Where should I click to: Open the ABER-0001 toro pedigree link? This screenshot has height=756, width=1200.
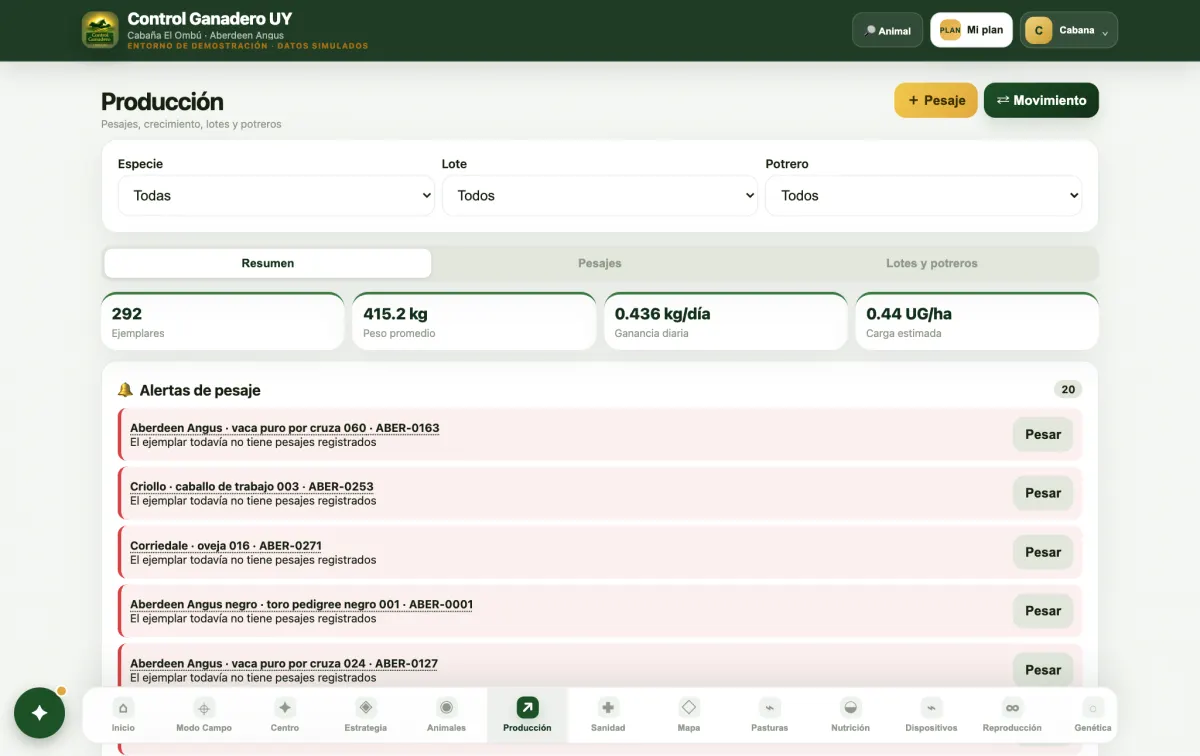302,604
